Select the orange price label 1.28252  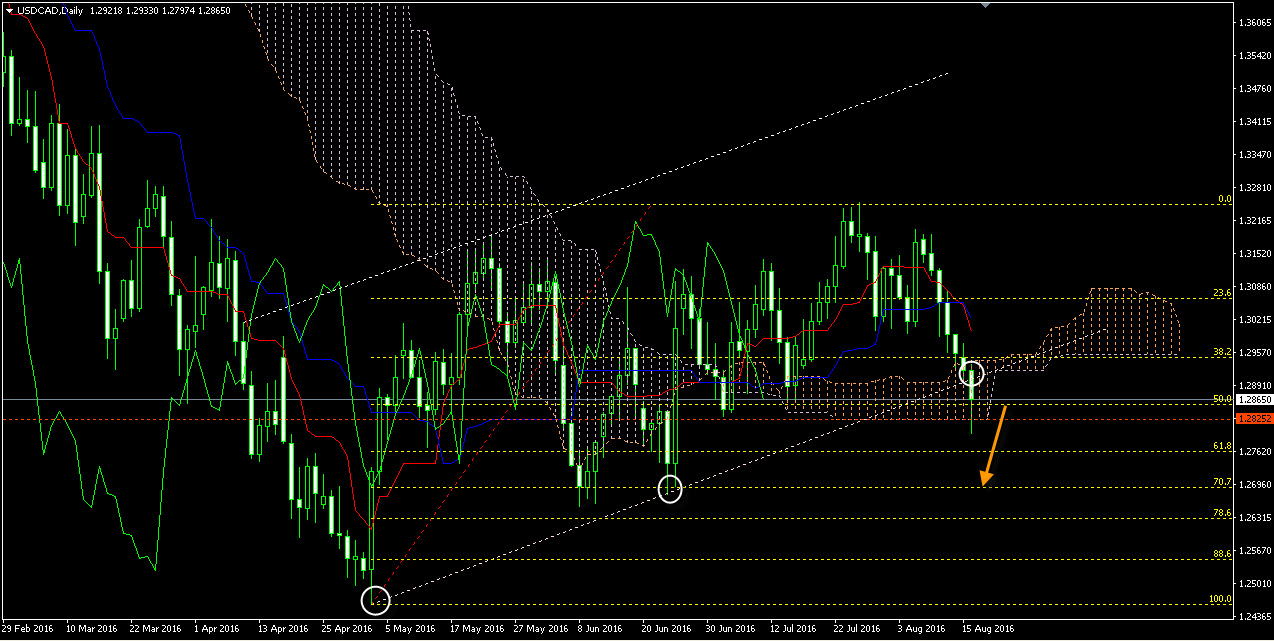click(x=1255, y=419)
